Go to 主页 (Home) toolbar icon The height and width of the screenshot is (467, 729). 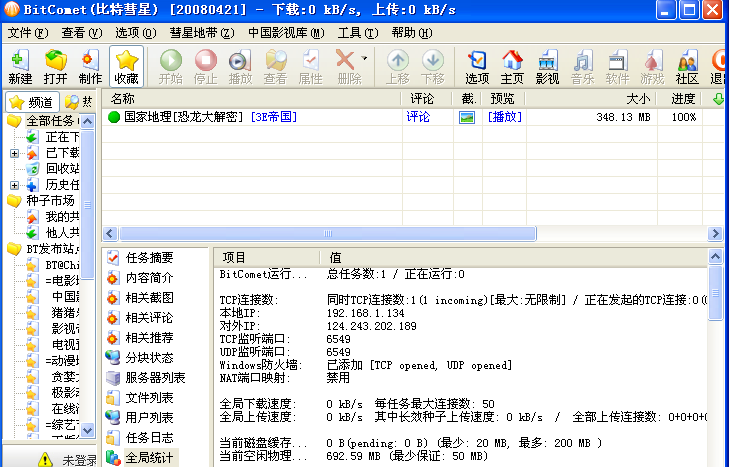(512, 67)
